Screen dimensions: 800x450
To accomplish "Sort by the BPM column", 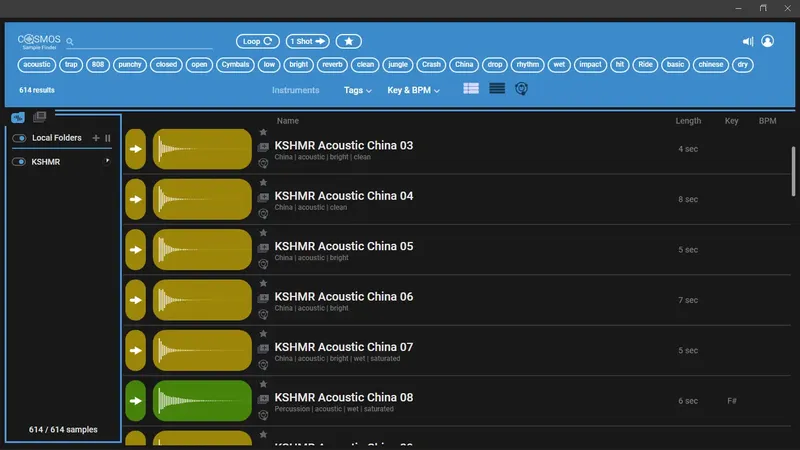I will (x=767, y=121).
